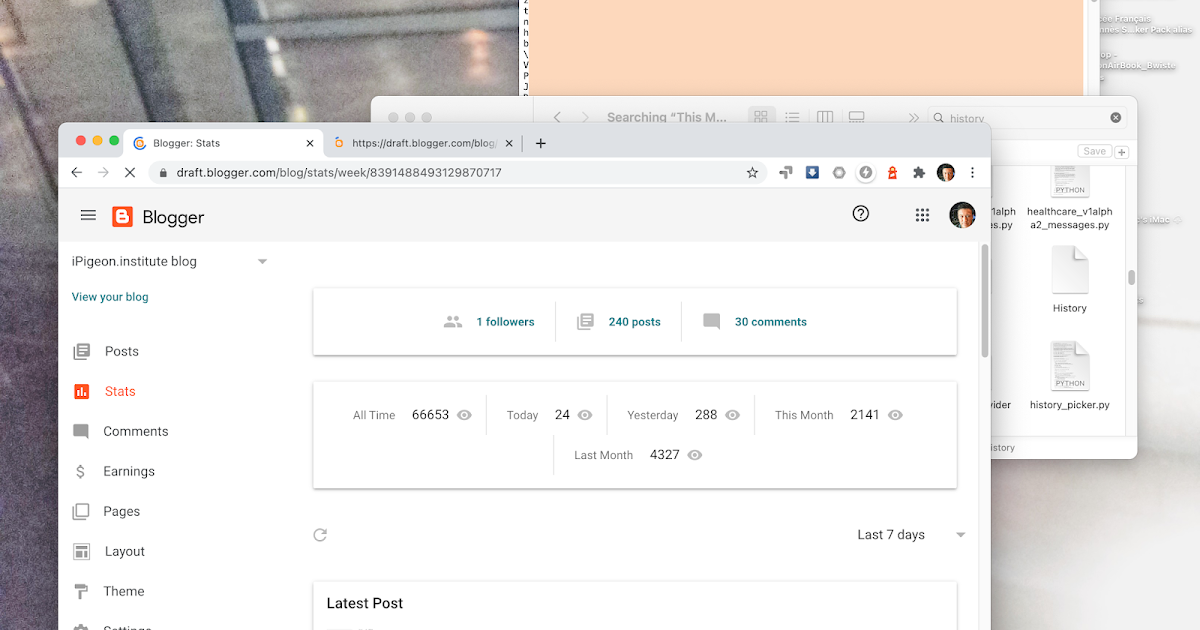Open the 30 comments link

tap(771, 322)
